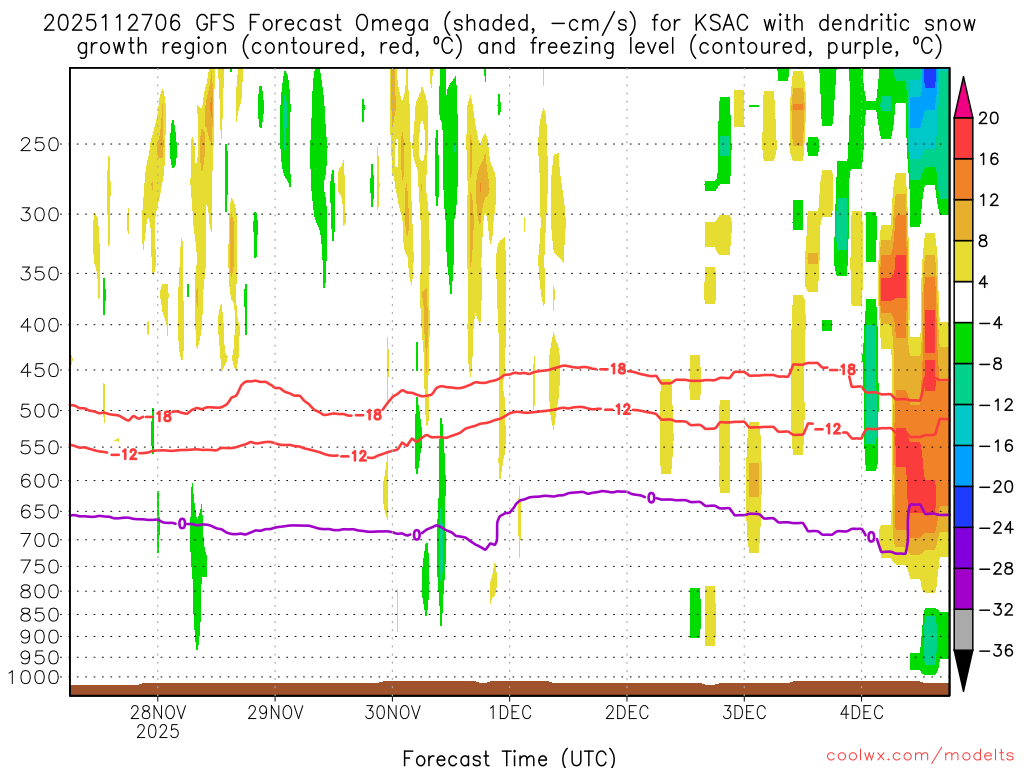
Task: Click the red -18 contour label nearest 2DEC
Action: click(x=614, y=369)
